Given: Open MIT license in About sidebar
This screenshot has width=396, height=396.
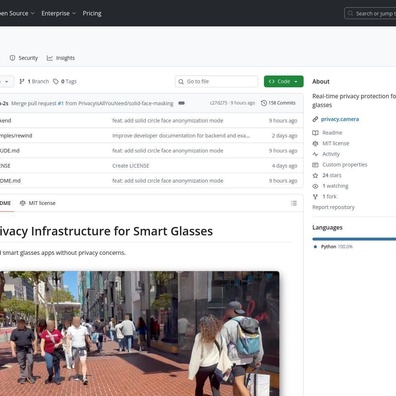Looking at the screenshot, I should [x=336, y=143].
